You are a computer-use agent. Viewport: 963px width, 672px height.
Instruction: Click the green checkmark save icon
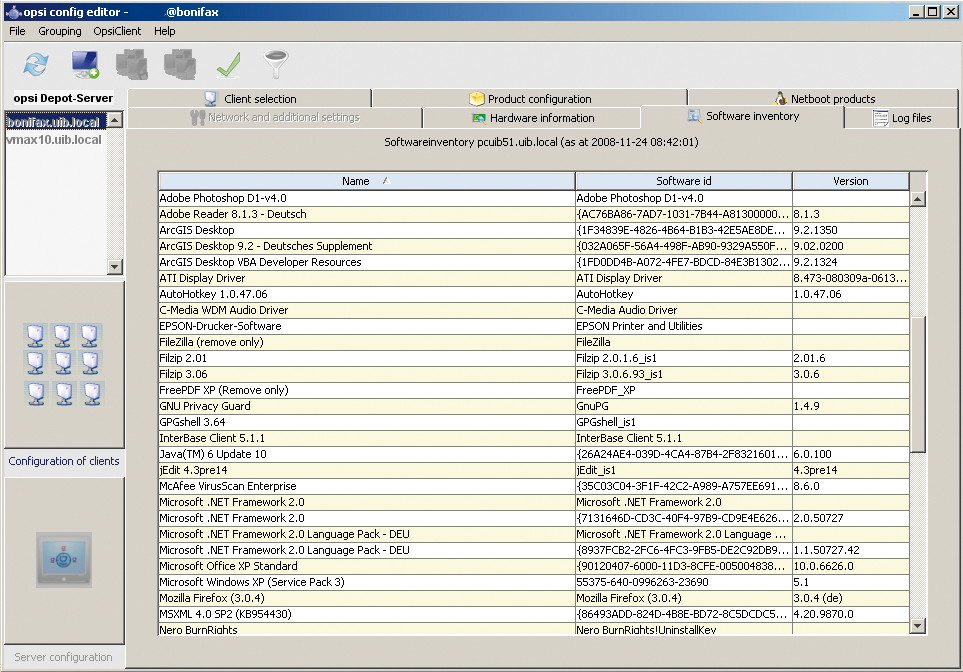click(228, 64)
